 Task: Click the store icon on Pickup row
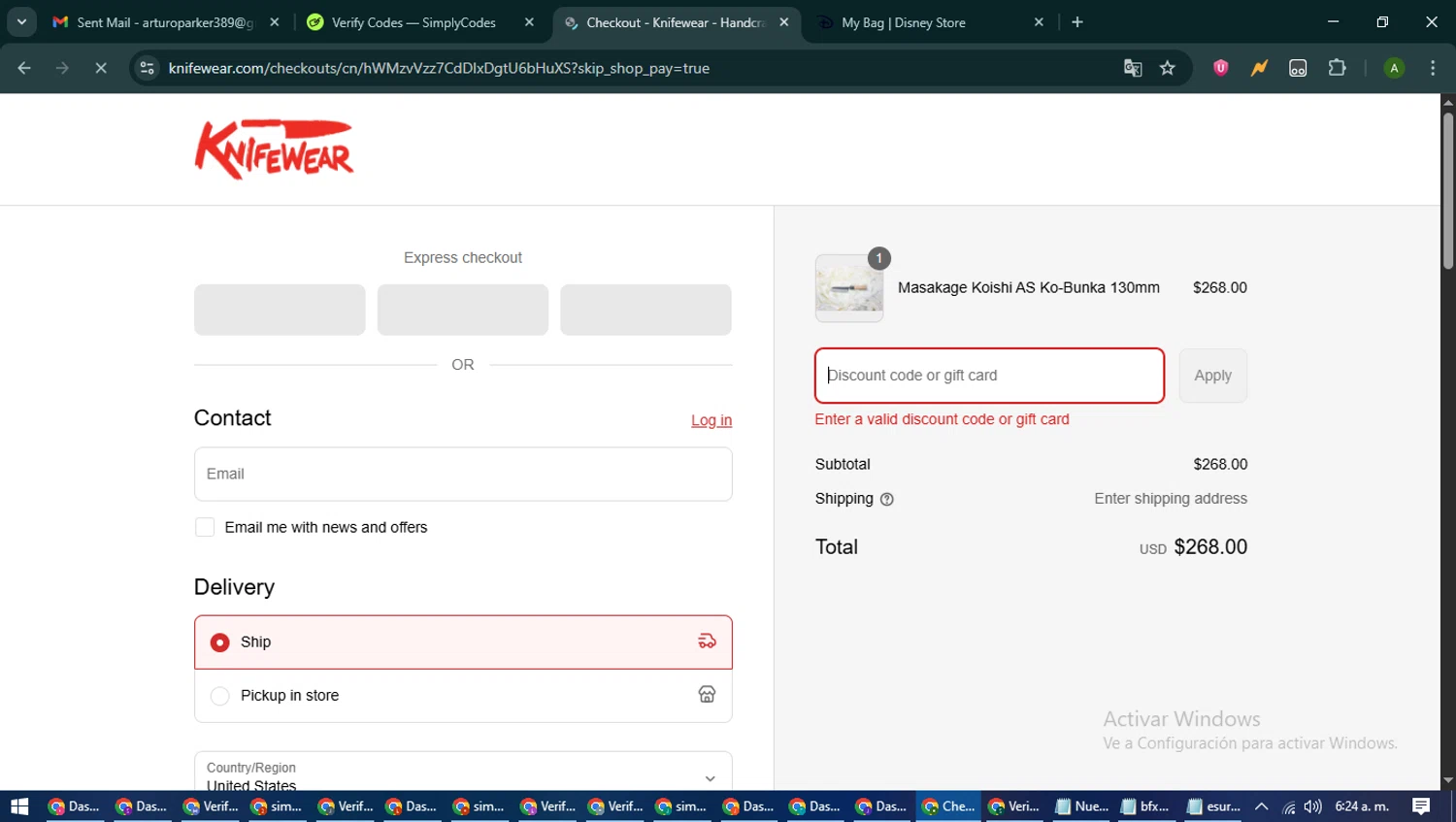point(707,695)
